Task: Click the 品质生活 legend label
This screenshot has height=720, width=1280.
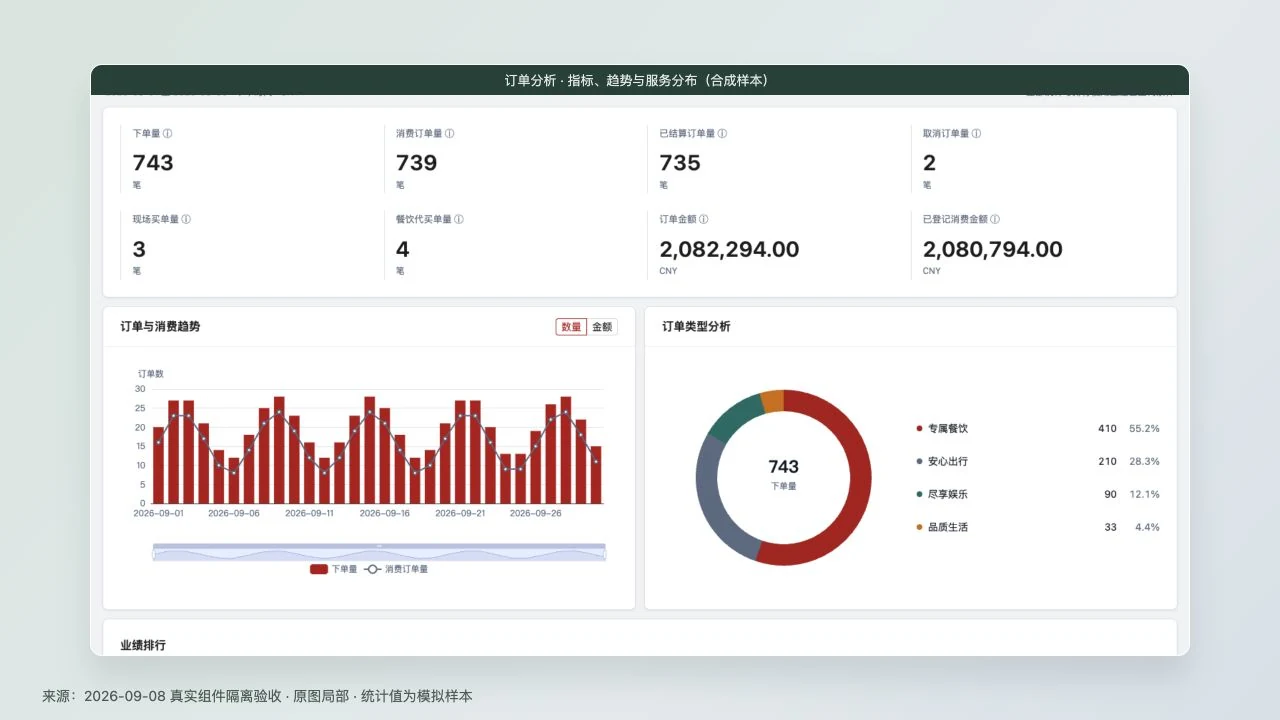Action: click(948, 527)
